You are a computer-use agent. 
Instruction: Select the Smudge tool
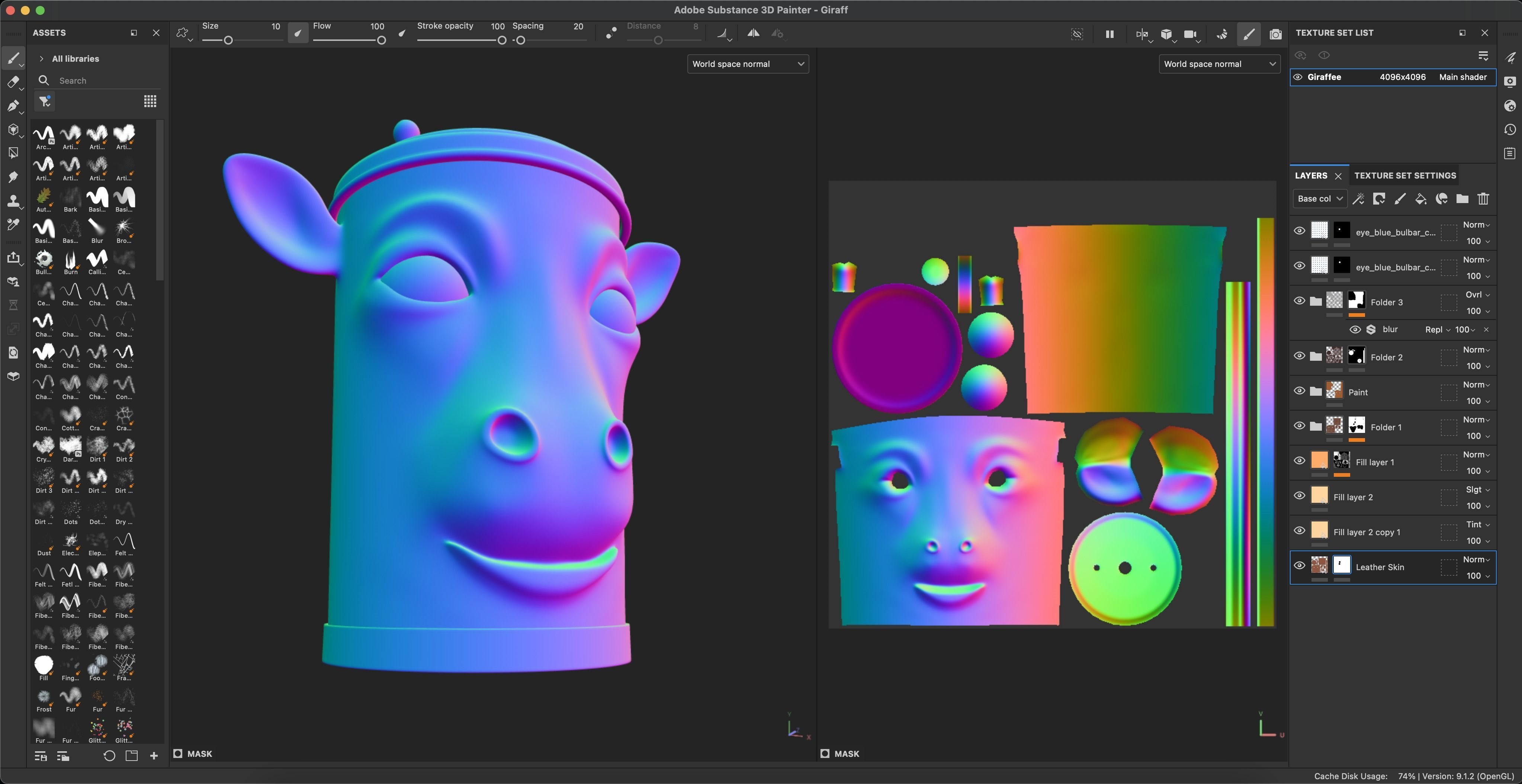[x=13, y=177]
